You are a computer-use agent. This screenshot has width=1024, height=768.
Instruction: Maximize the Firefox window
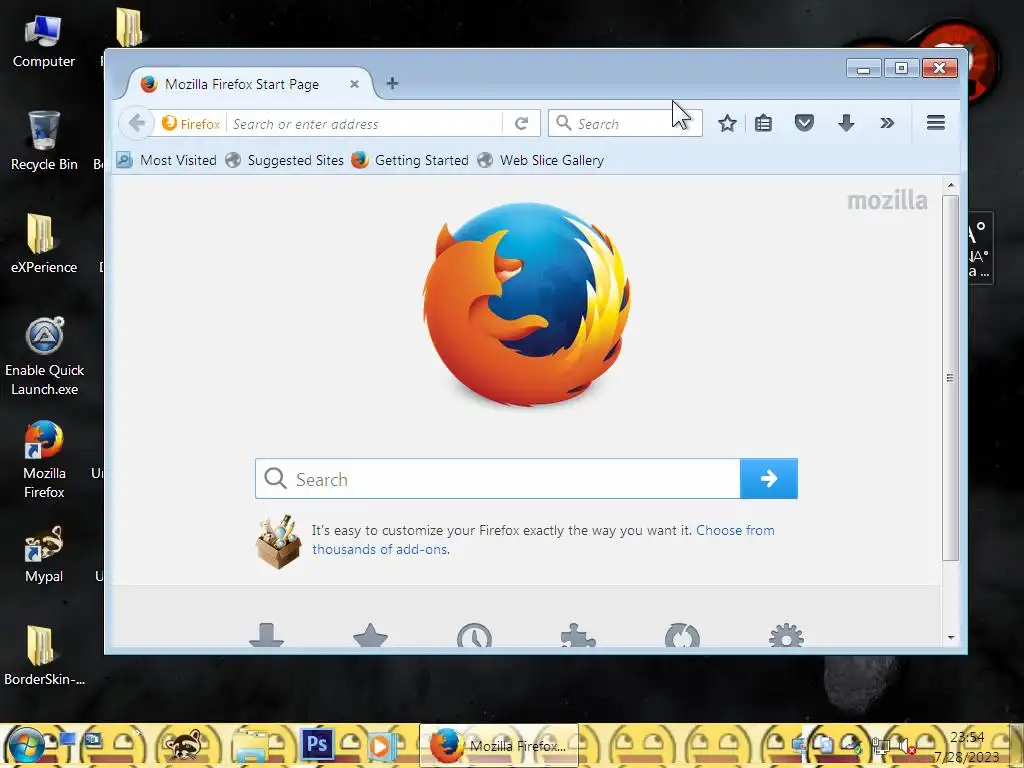pyautogui.click(x=901, y=68)
